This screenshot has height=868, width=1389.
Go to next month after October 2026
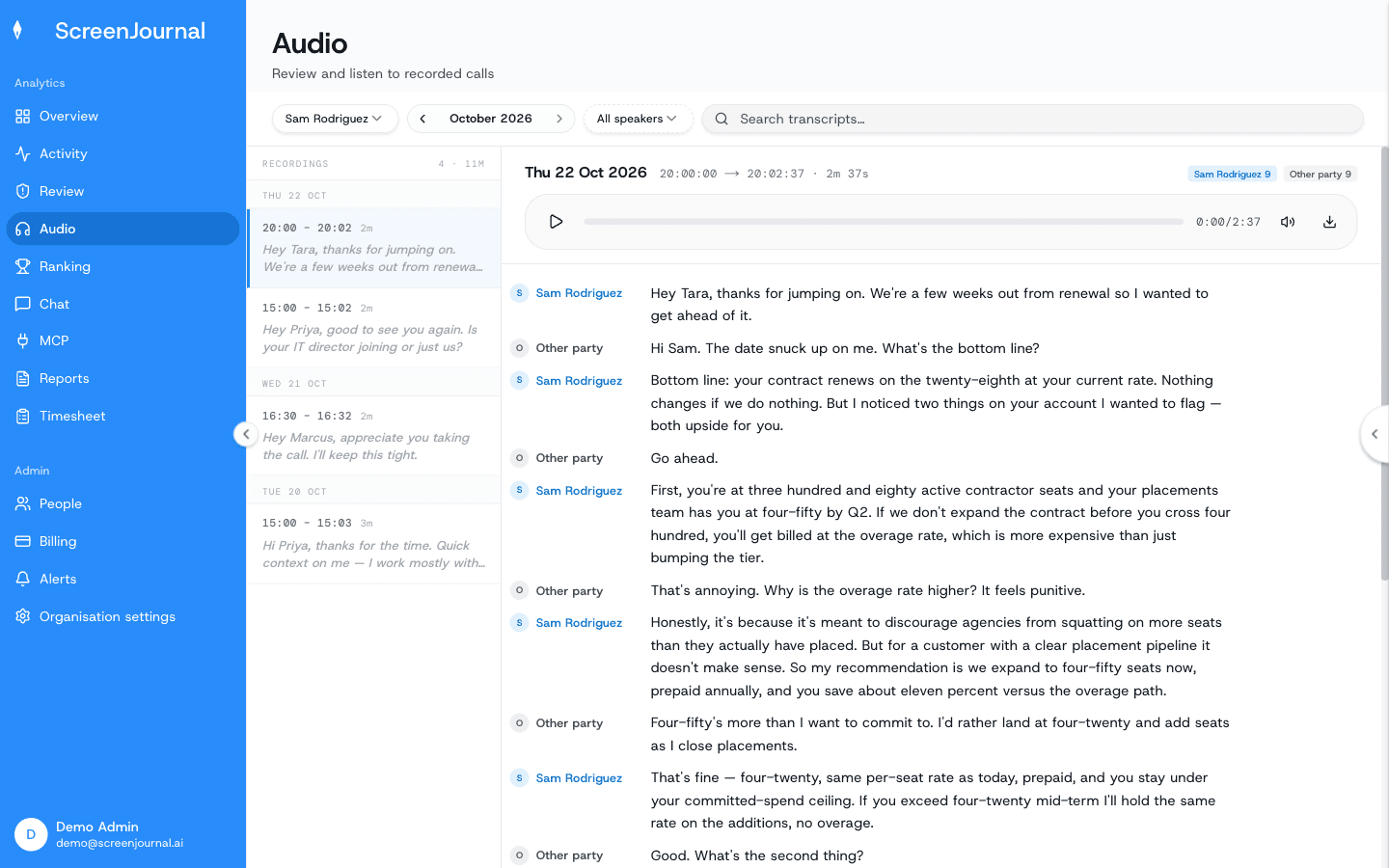559,120
